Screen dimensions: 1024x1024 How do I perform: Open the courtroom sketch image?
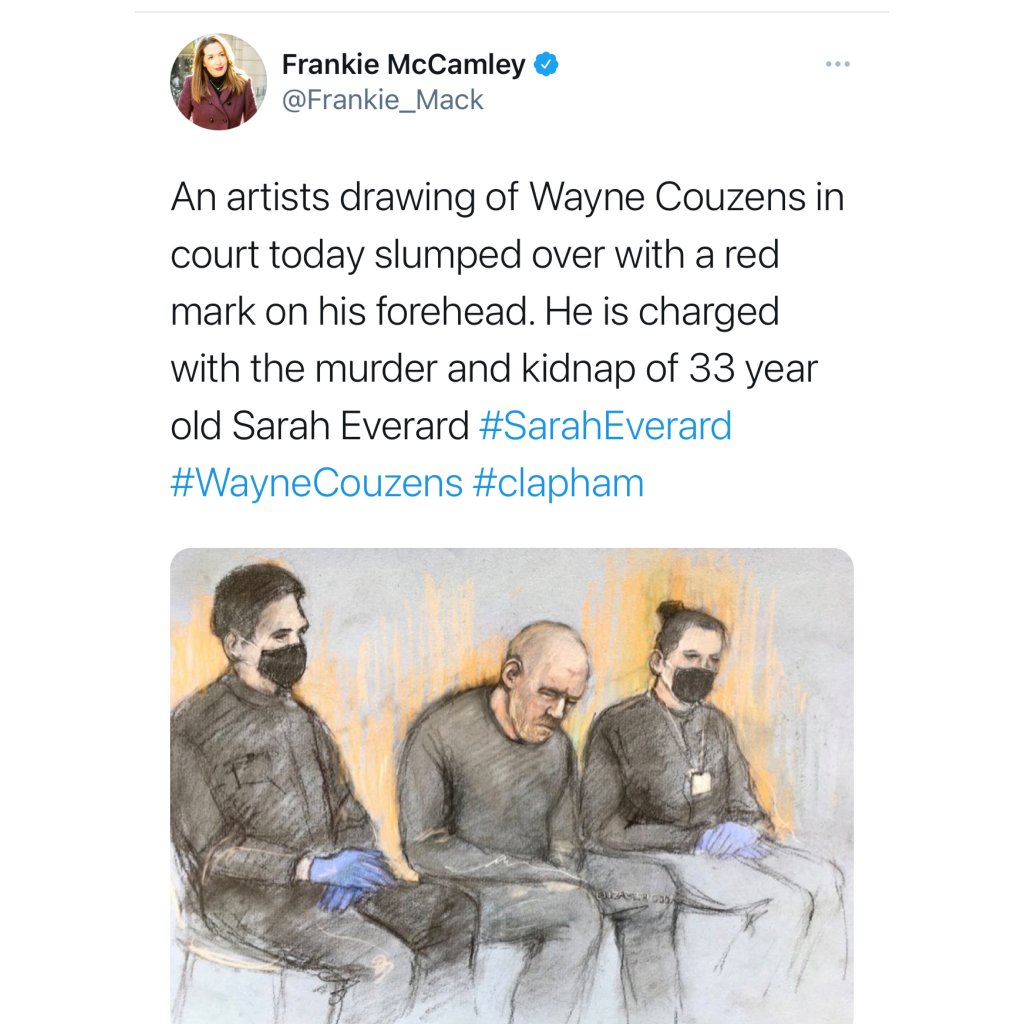pyautogui.click(x=512, y=786)
